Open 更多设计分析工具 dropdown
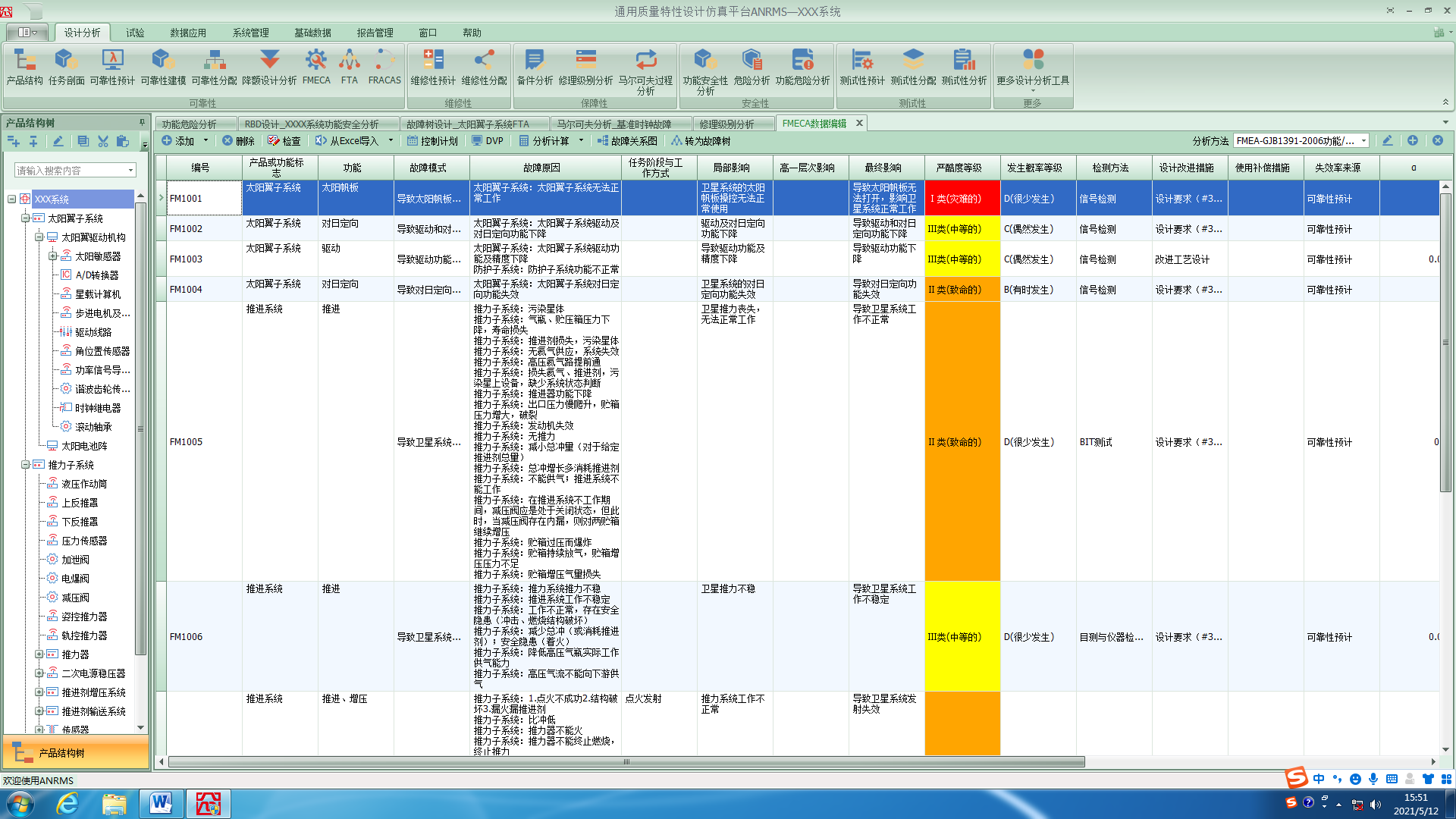 pos(1033,71)
